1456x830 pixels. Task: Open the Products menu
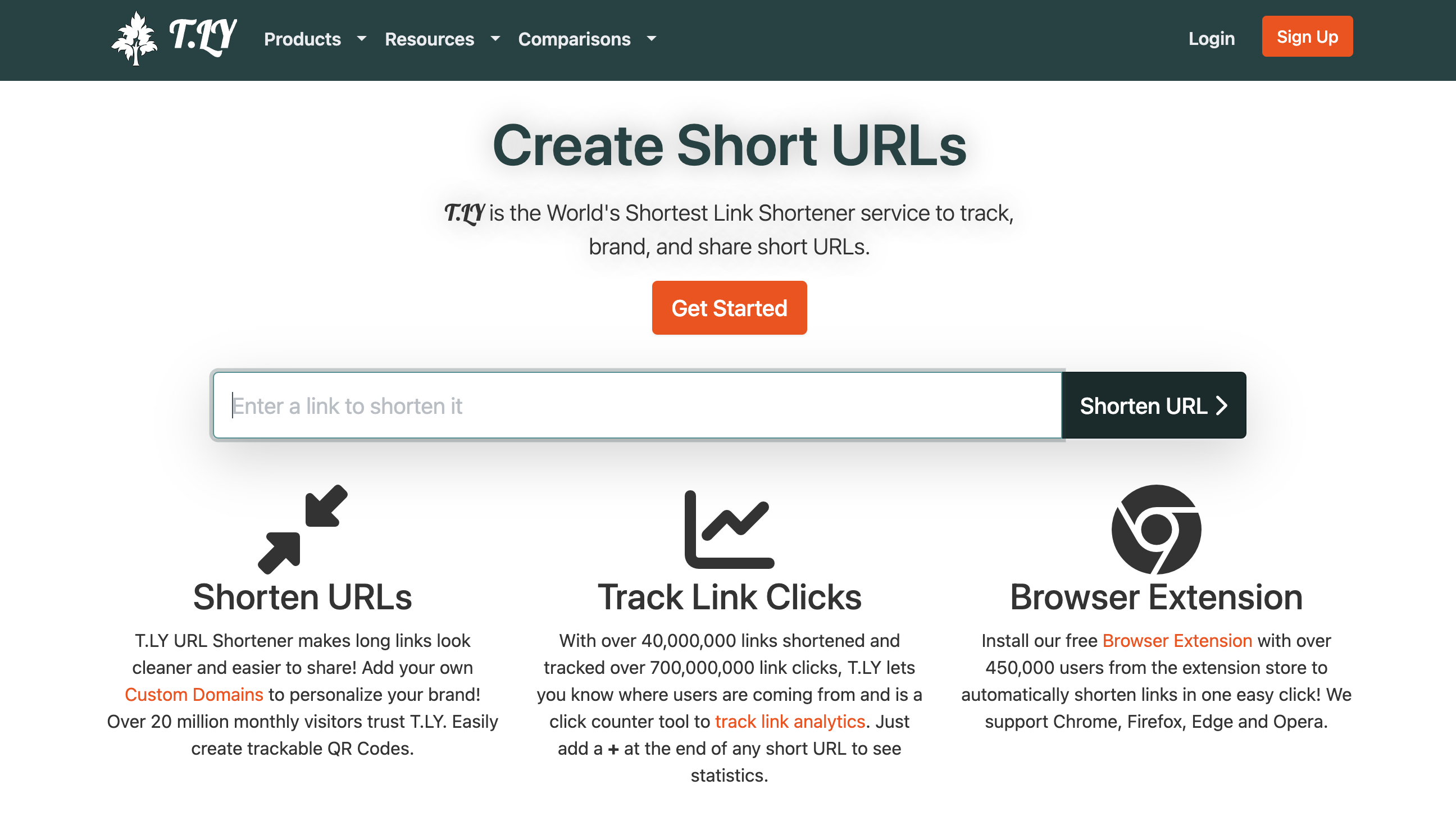click(x=302, y=39)
